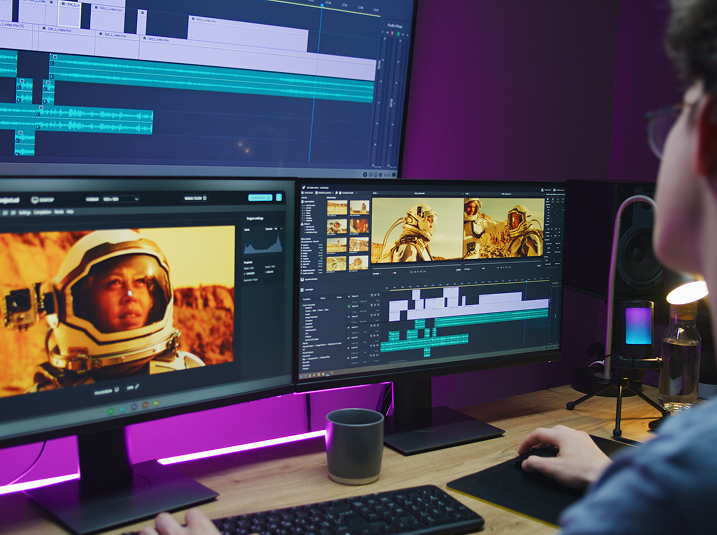Select the first thumbnail in the media bin
Viewport: 717px width, 535px height.
[x=337, y=208]
